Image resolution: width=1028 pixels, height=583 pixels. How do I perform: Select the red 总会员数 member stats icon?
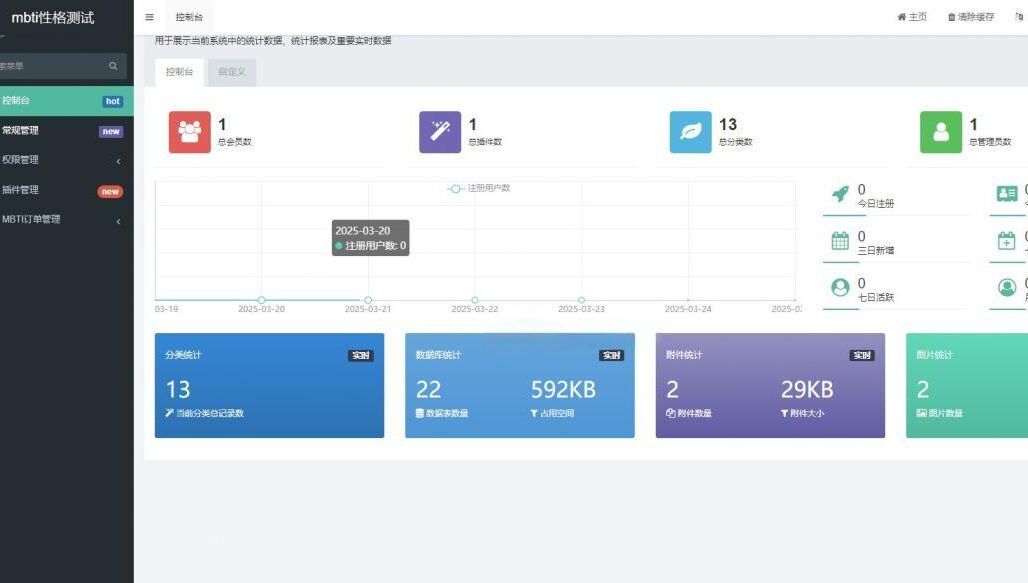click(190, 130)
